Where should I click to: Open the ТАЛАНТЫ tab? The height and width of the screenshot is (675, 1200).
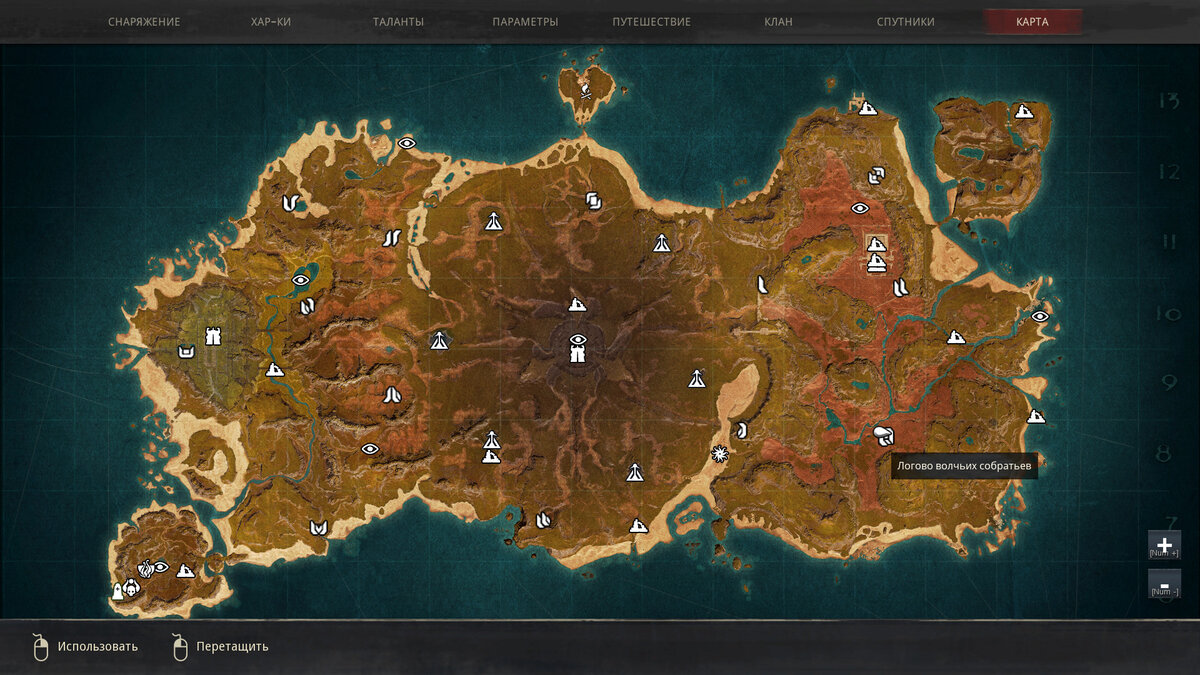pos(398,22)
